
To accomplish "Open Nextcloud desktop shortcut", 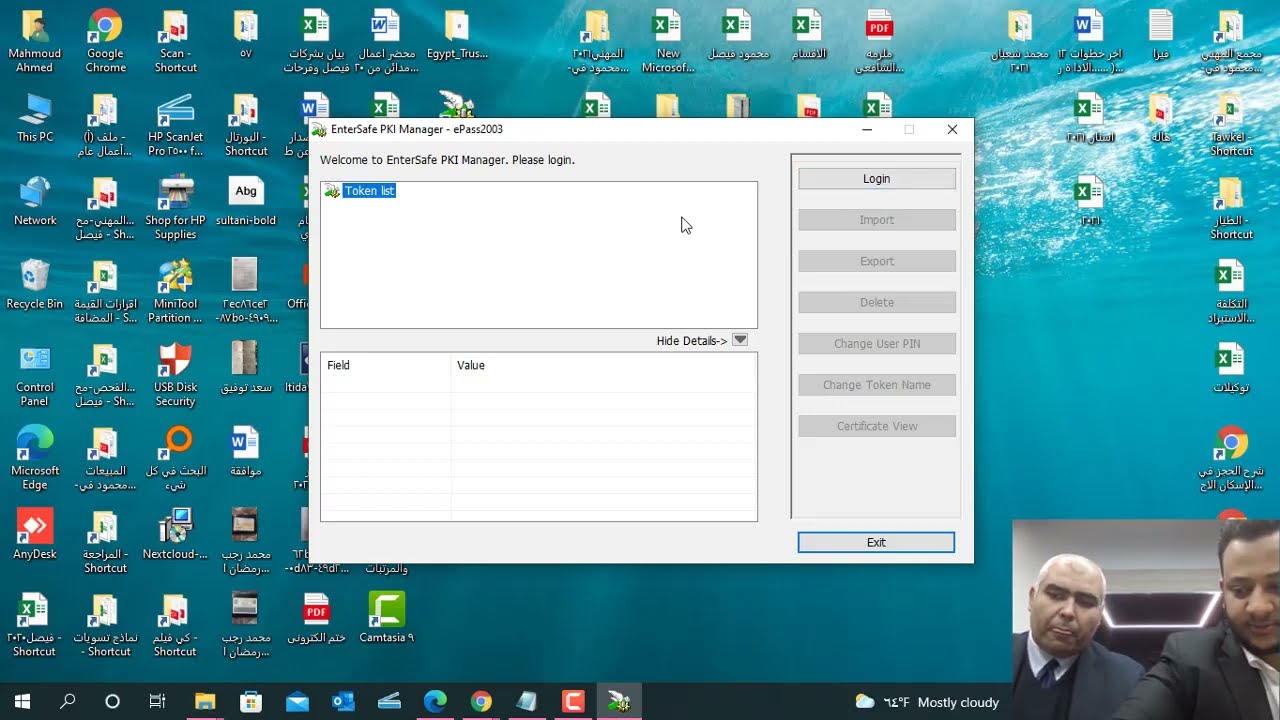I will pyautogui.click(x=175, y=534).
